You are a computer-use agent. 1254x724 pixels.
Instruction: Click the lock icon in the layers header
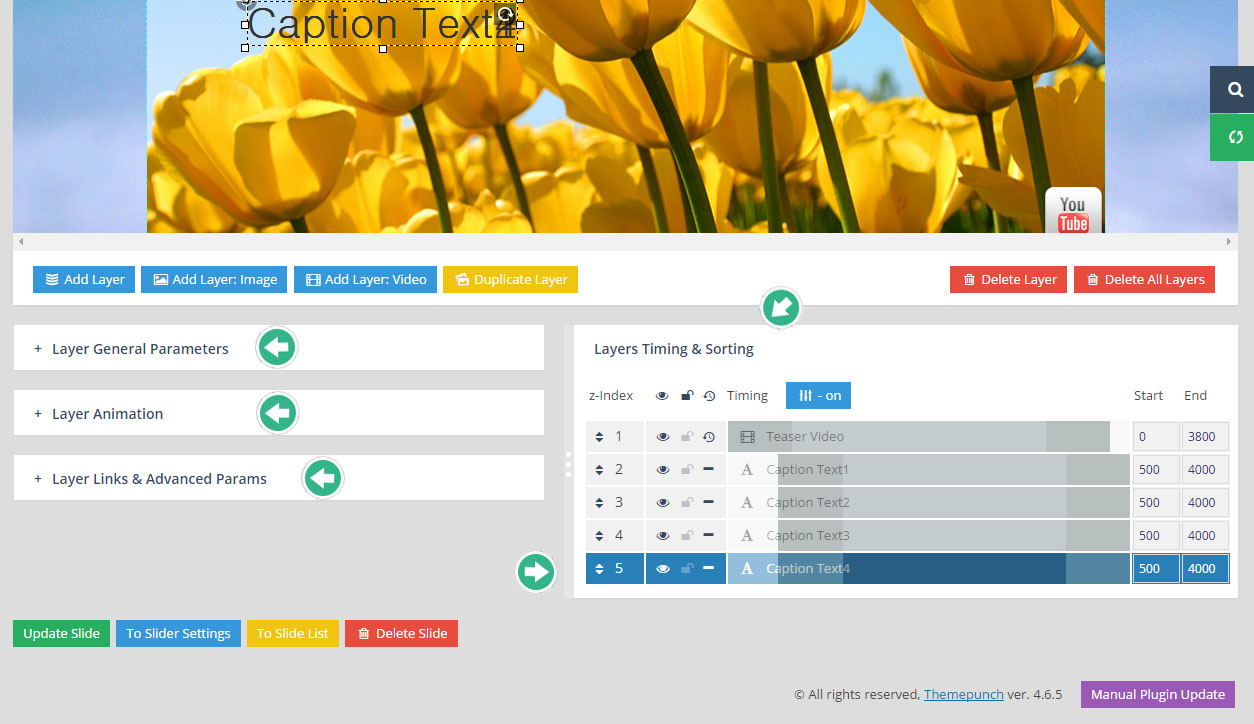(x=687, y=396)
